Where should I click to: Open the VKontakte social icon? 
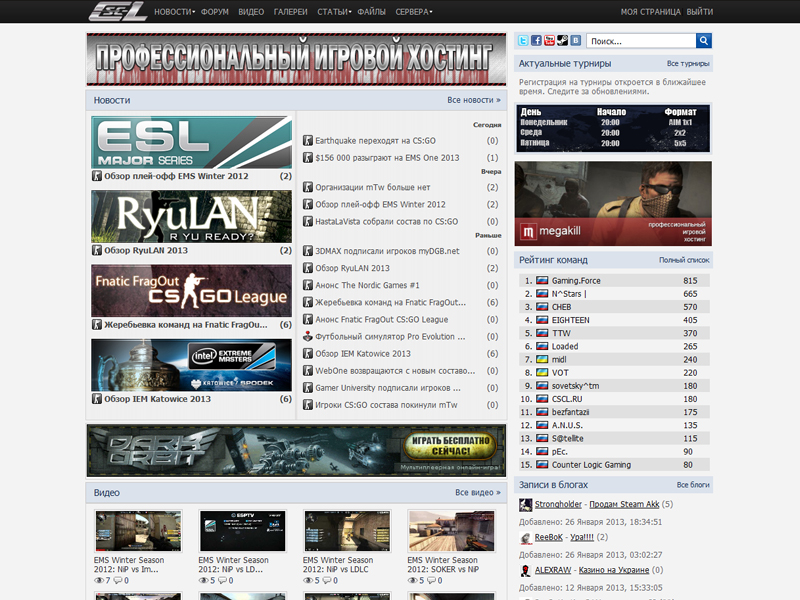(x=576, y=40)
